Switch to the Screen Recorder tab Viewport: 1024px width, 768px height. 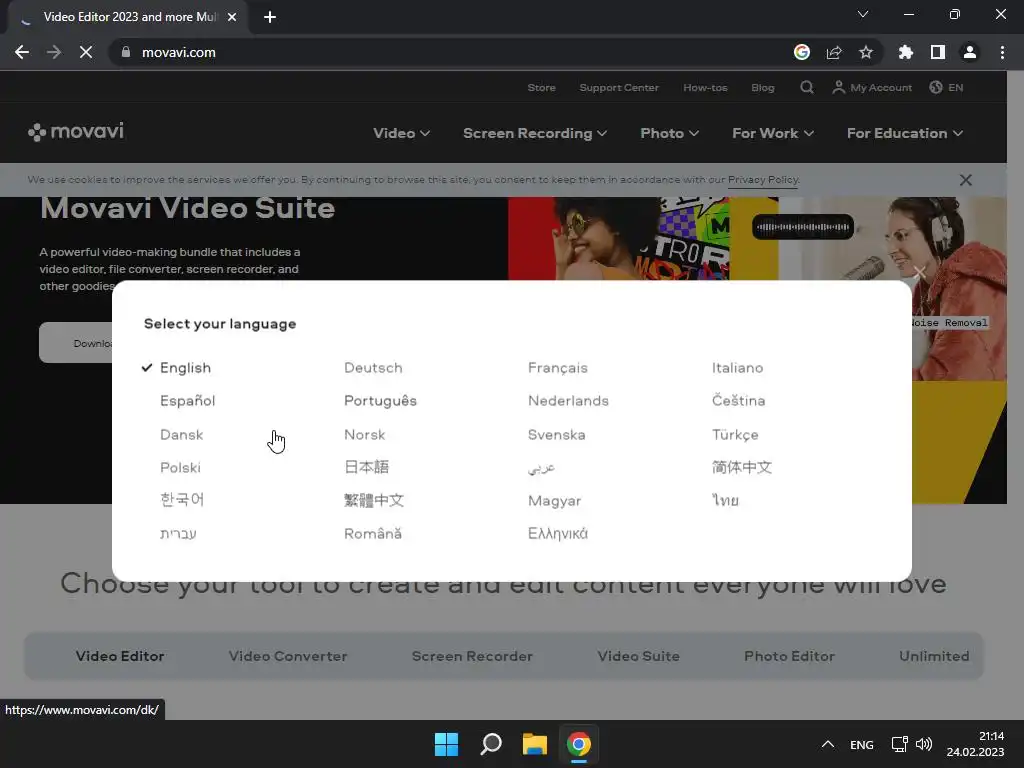[x=472, y=656]
